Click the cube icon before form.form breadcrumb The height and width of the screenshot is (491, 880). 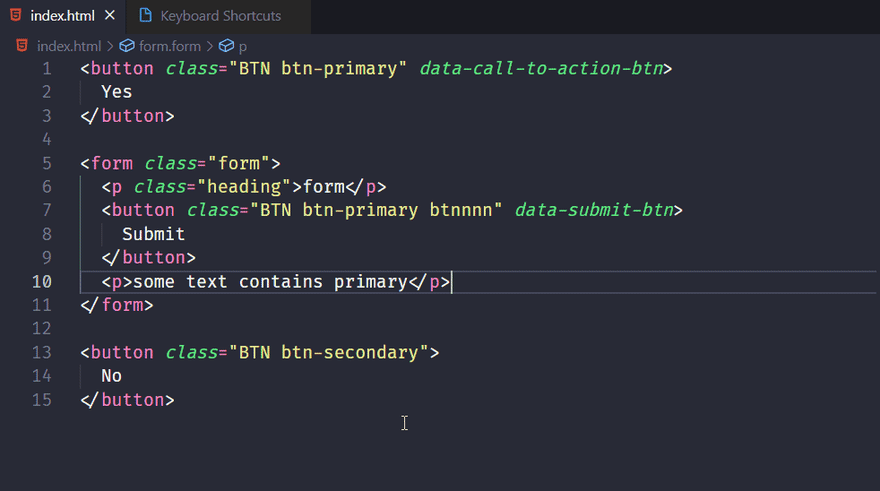pyautogui.click(x=127, y=45)
